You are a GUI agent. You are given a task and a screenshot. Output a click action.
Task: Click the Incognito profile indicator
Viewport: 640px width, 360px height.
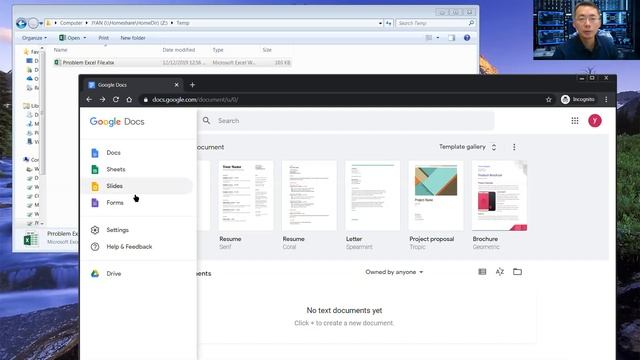pyautogui.click(x=578, y=100)
